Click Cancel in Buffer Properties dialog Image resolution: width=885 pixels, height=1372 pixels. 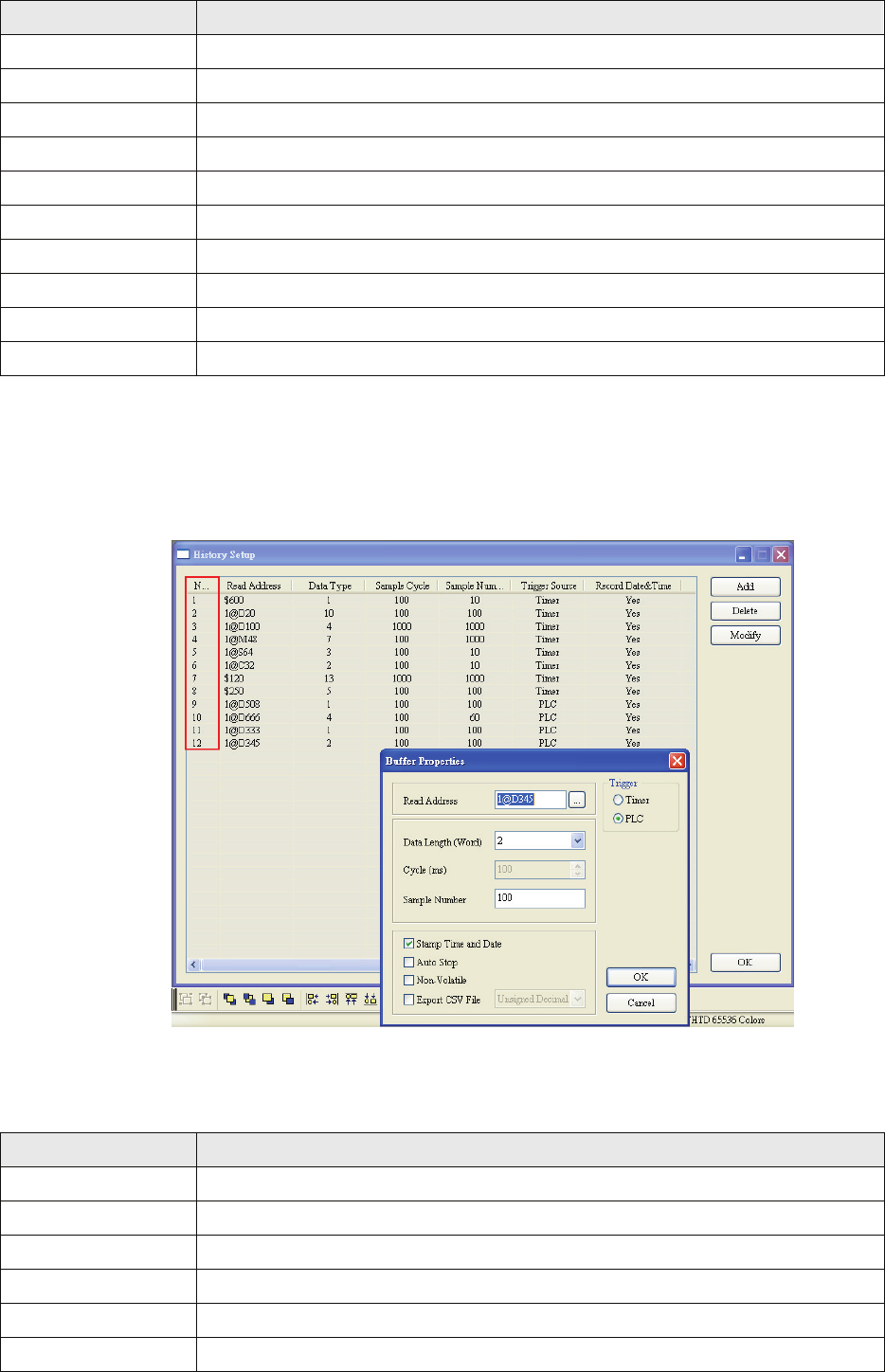[x=641, y=1002]
